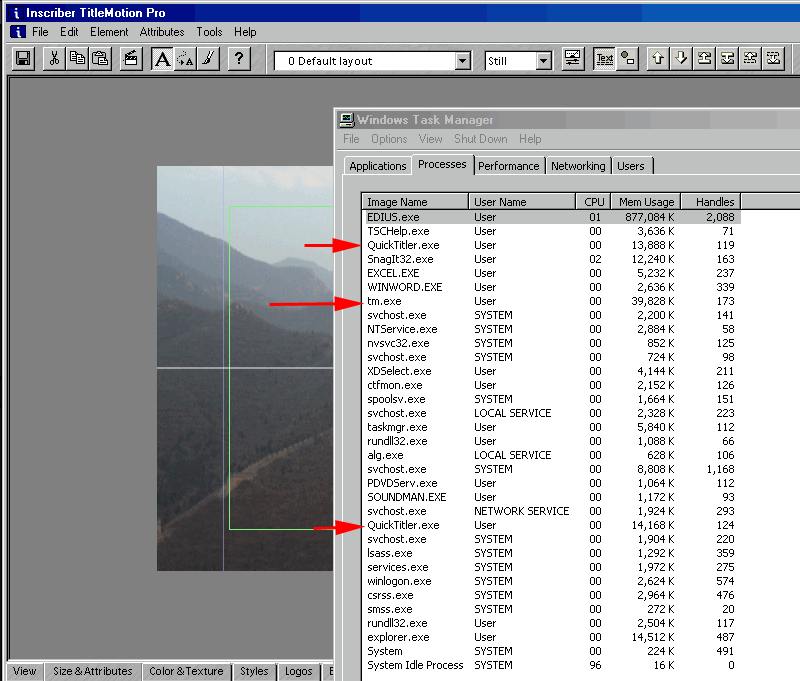Click the bring to front layer icon
This screenshot has height=681, width=800.
tap(705, 59)
